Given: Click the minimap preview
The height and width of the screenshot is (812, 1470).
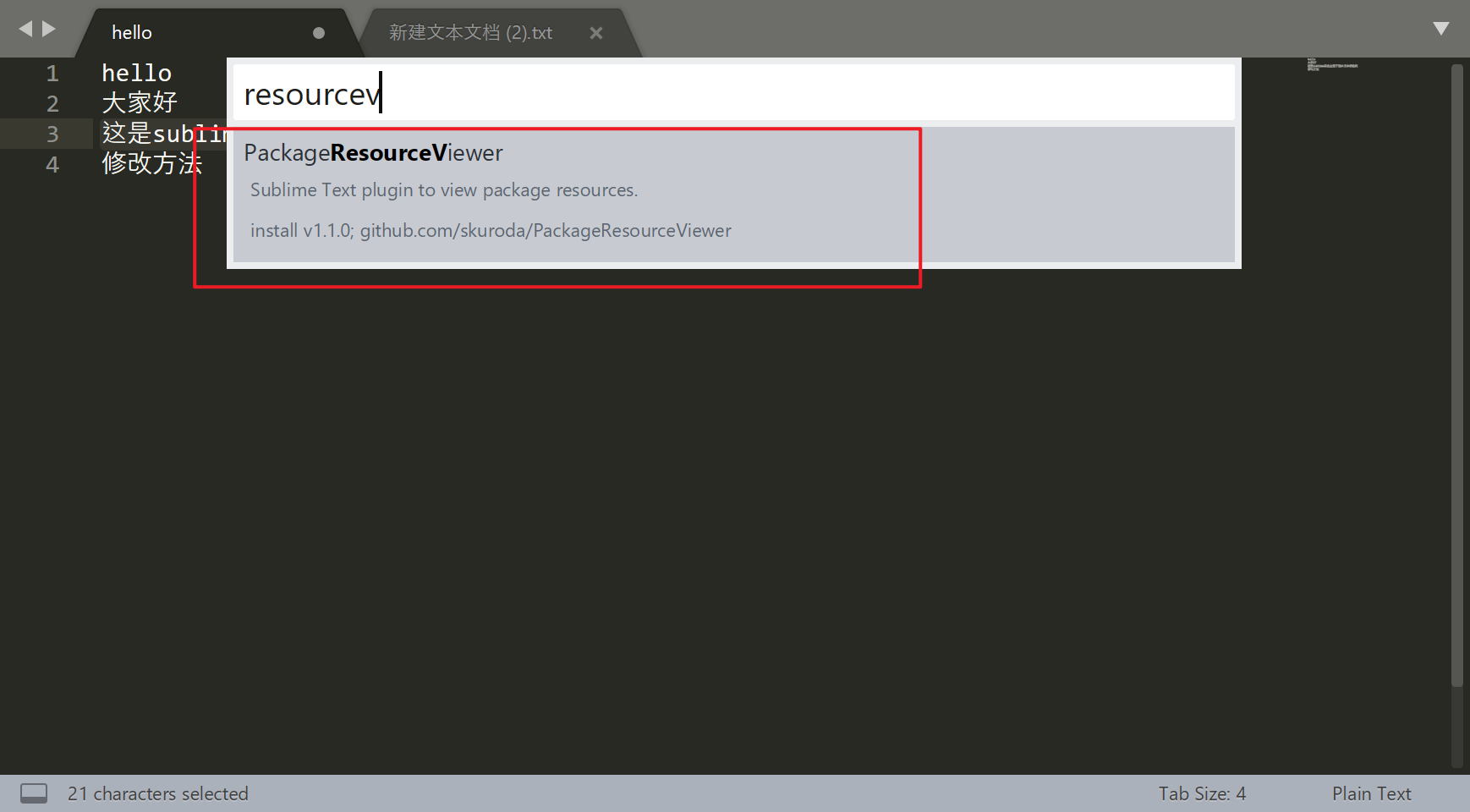Looking at the screenshot, I should point(1332,64).
